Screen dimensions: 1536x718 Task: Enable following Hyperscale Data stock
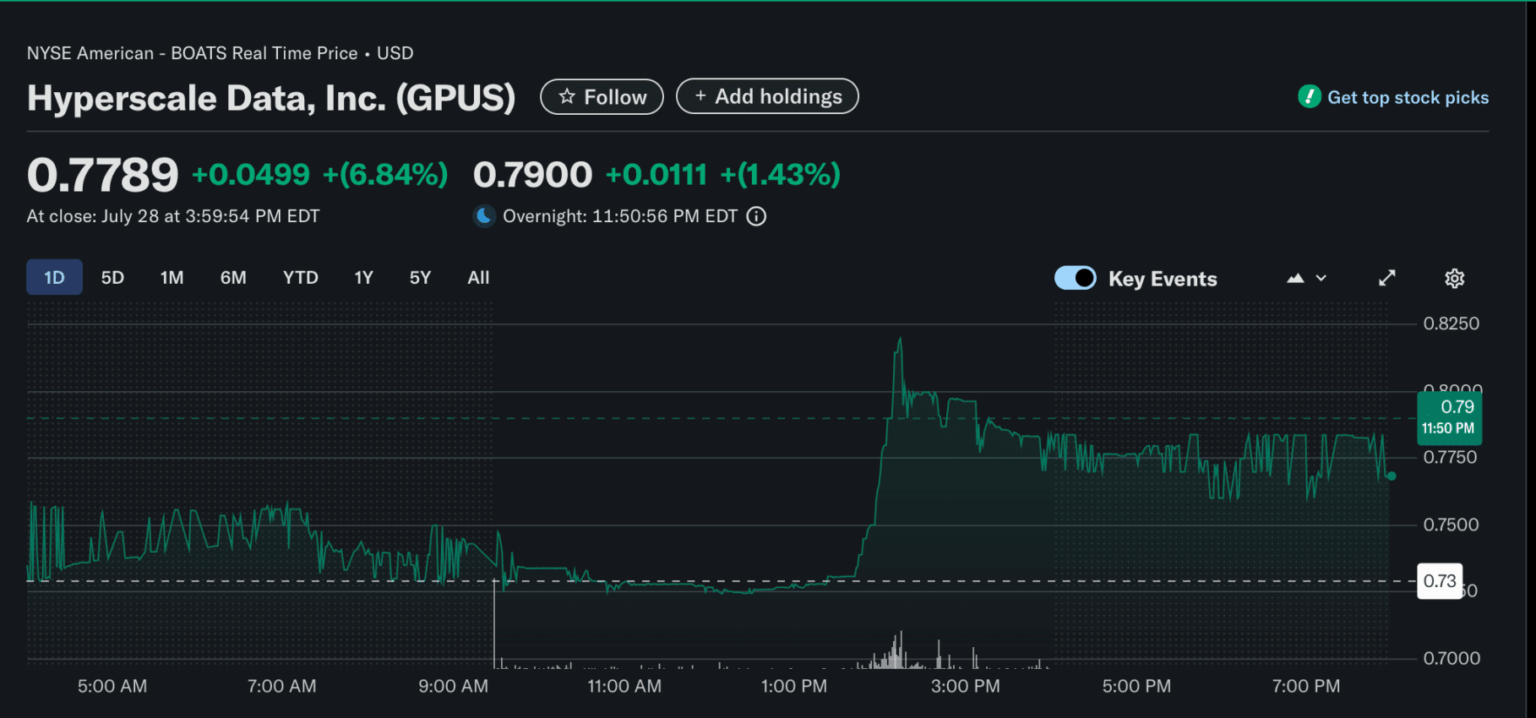601,96
